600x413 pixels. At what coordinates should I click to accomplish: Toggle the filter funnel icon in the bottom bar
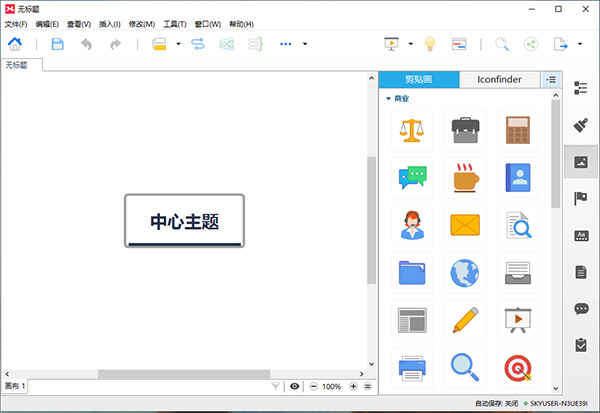click(x=276, y=386)
